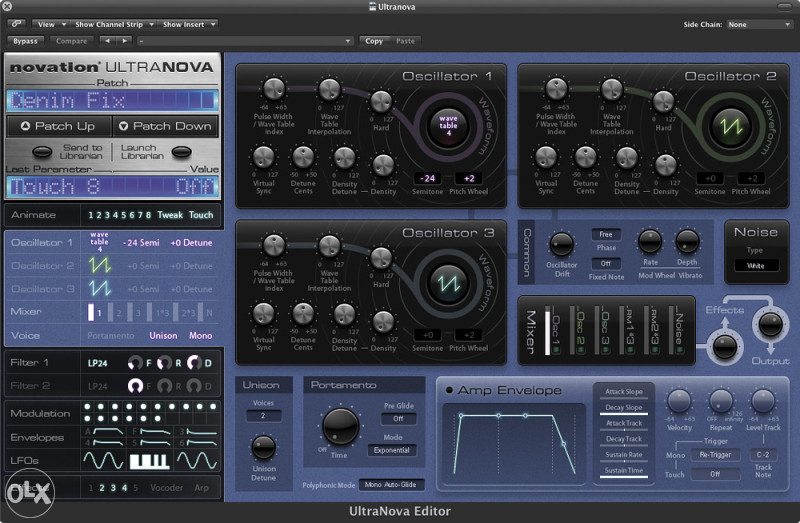Toggle the Send to Librarian oval button
800x523 pixels.
[42, 152]
